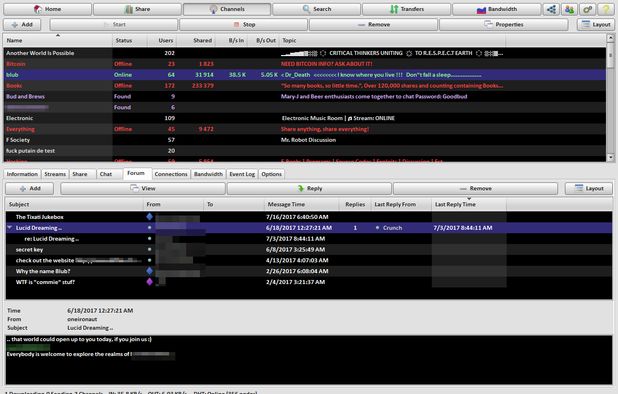Screen dimensions: 618x394
Task: Select the Electronic channel row
Action: click(x=305, y=118)
